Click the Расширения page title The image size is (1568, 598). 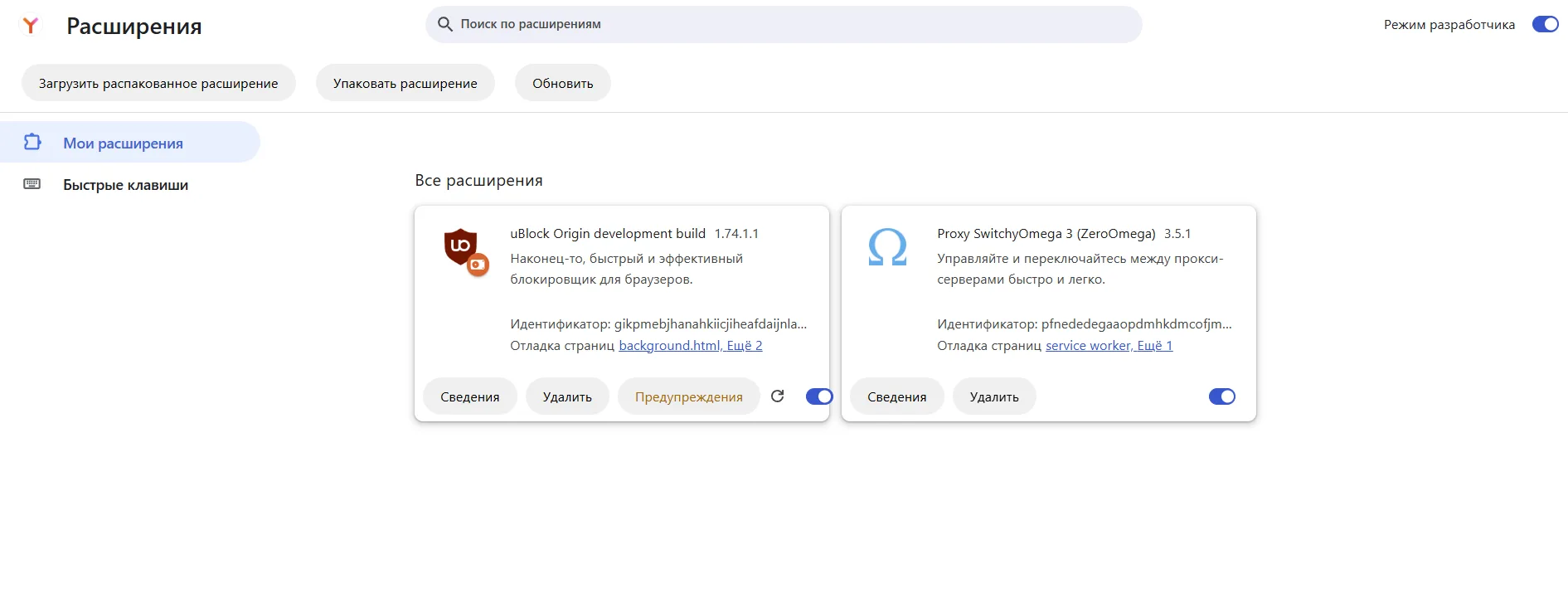[134, 26]
